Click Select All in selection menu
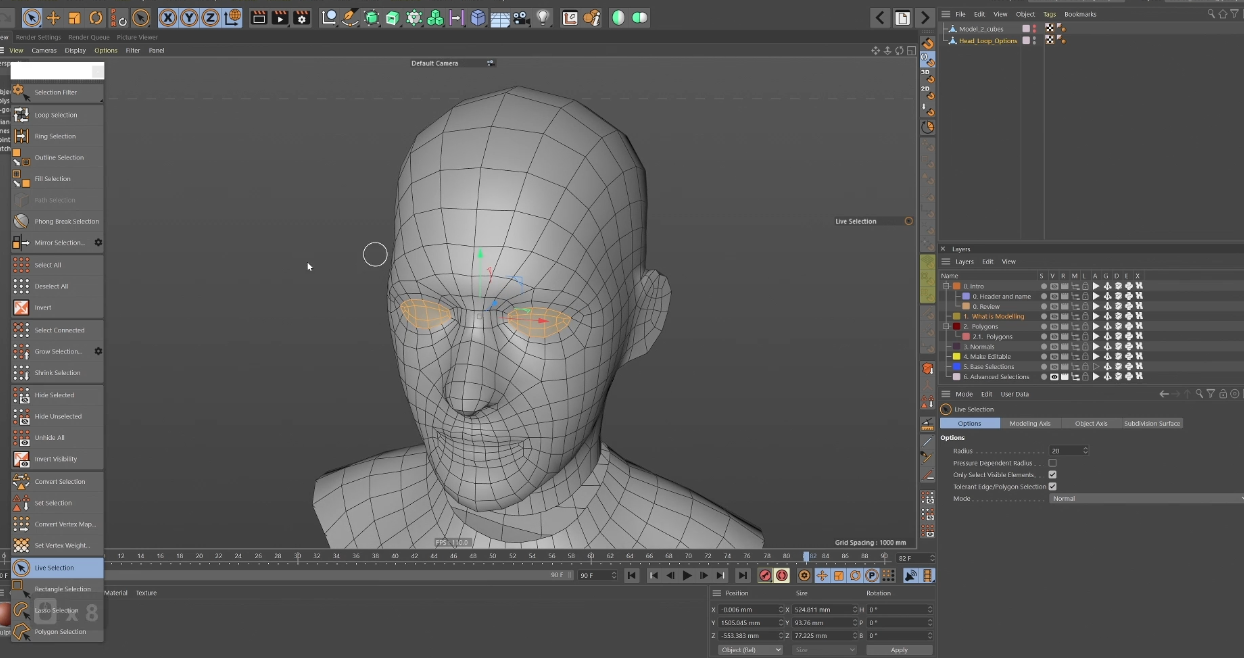 coord(57,265)
